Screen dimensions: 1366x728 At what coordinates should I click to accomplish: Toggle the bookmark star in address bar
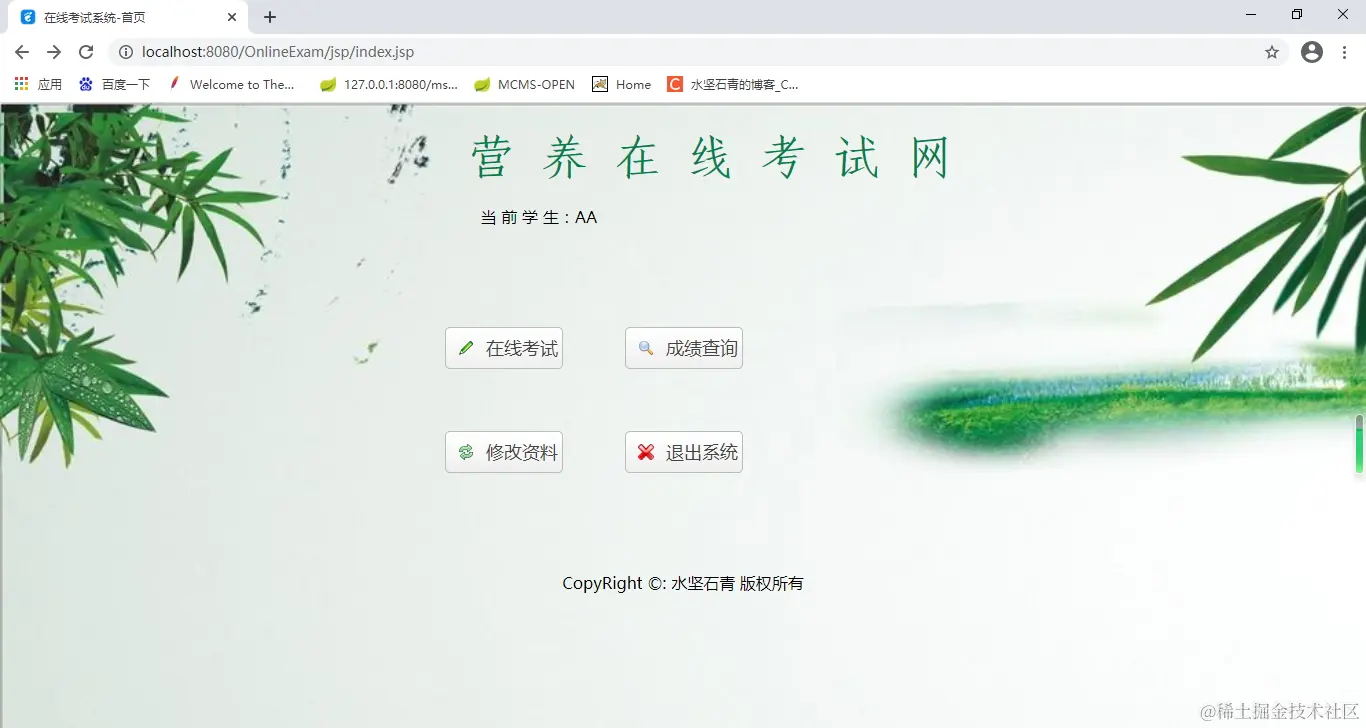(x=1271, y=52)
